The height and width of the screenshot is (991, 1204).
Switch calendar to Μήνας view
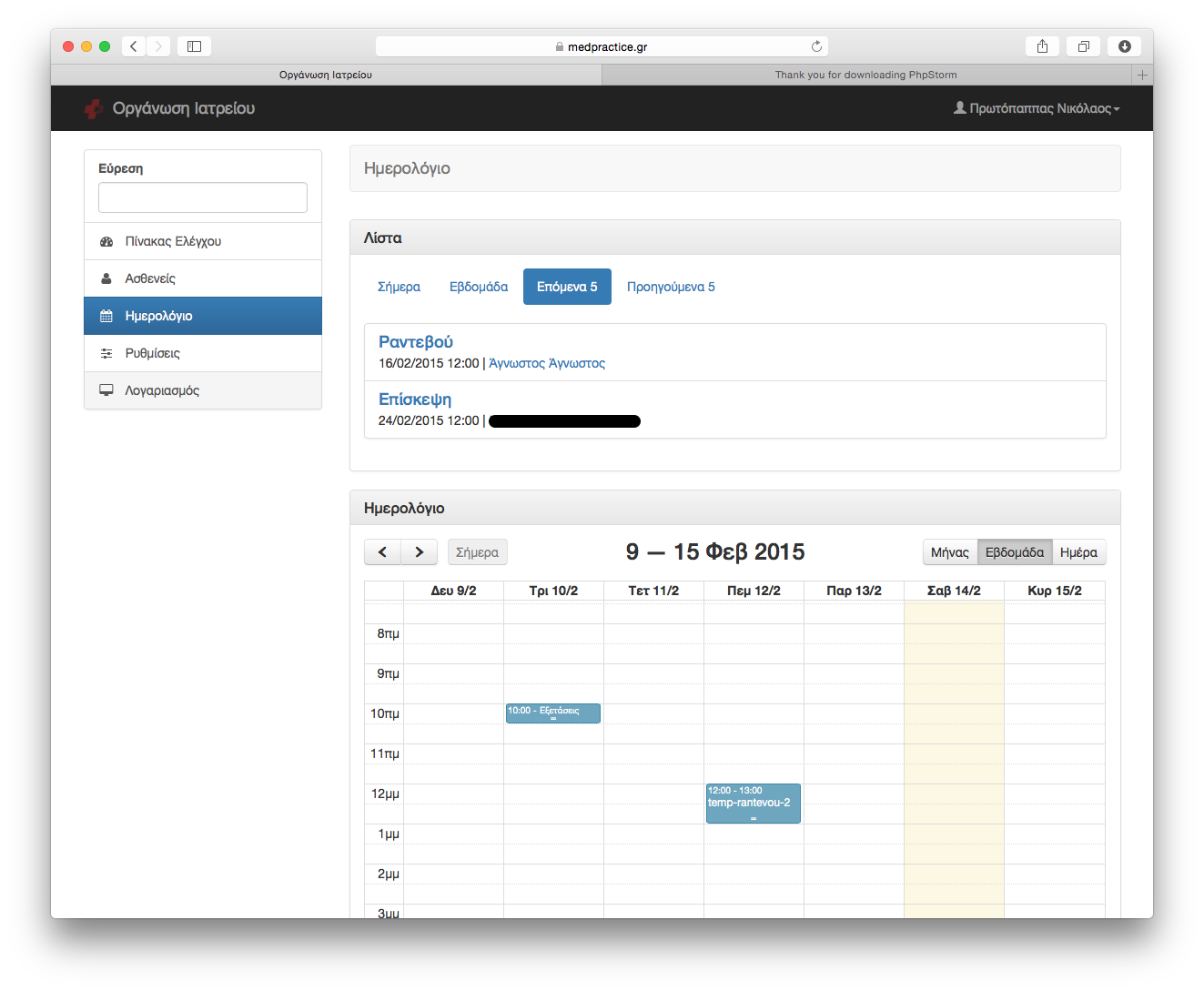(x=949, y=552)
